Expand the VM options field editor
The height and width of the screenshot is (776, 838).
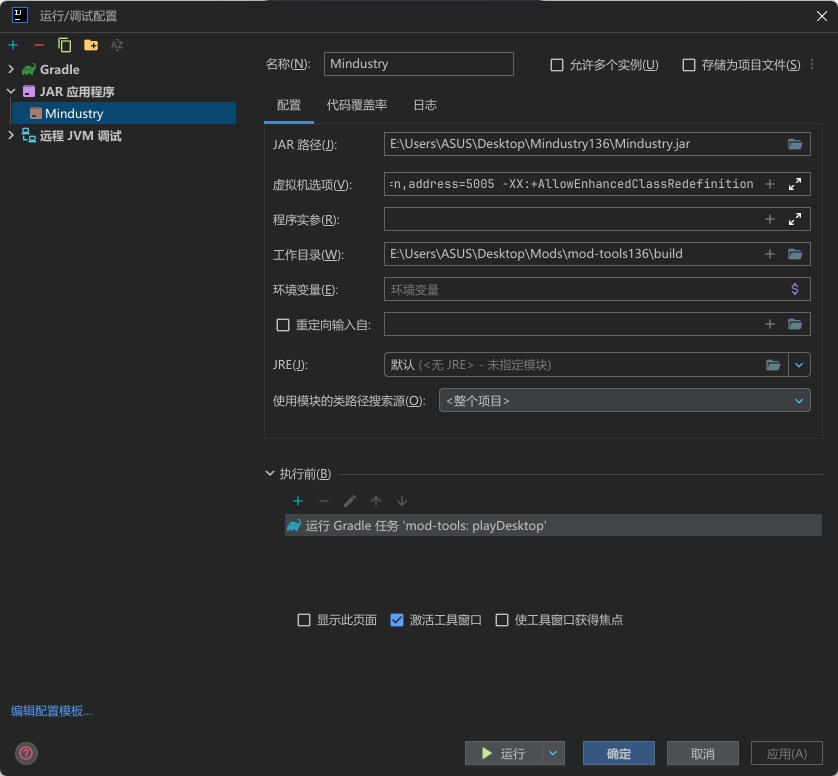[x=795, y=184]
